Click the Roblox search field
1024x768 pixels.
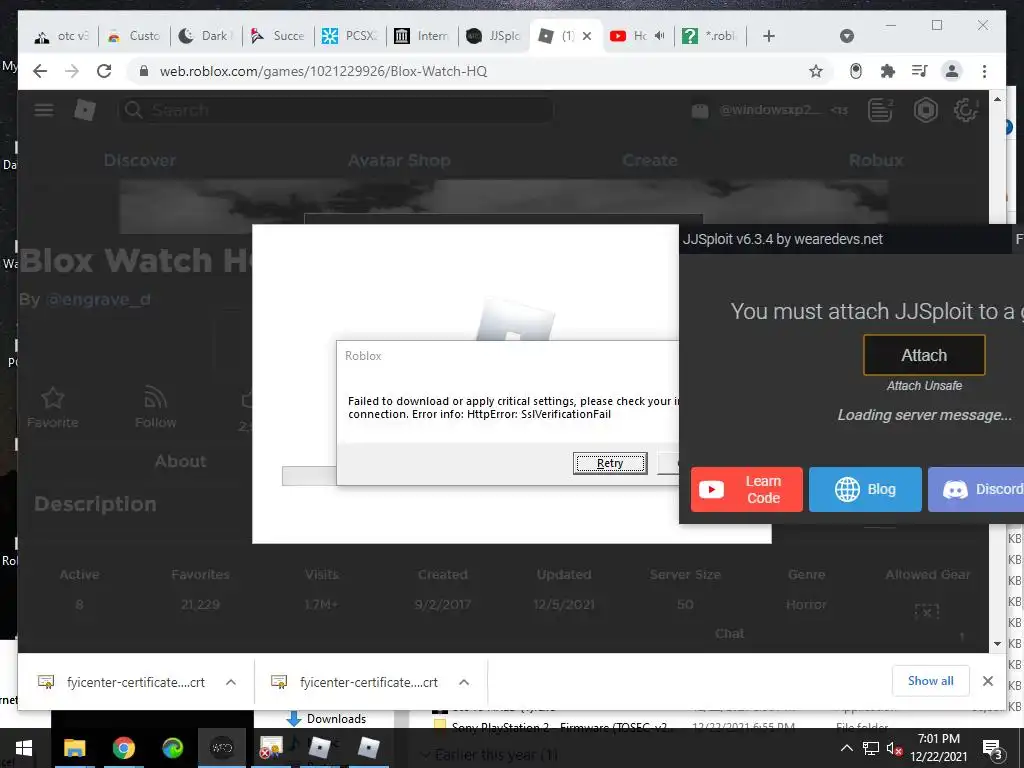coord(336,110)
